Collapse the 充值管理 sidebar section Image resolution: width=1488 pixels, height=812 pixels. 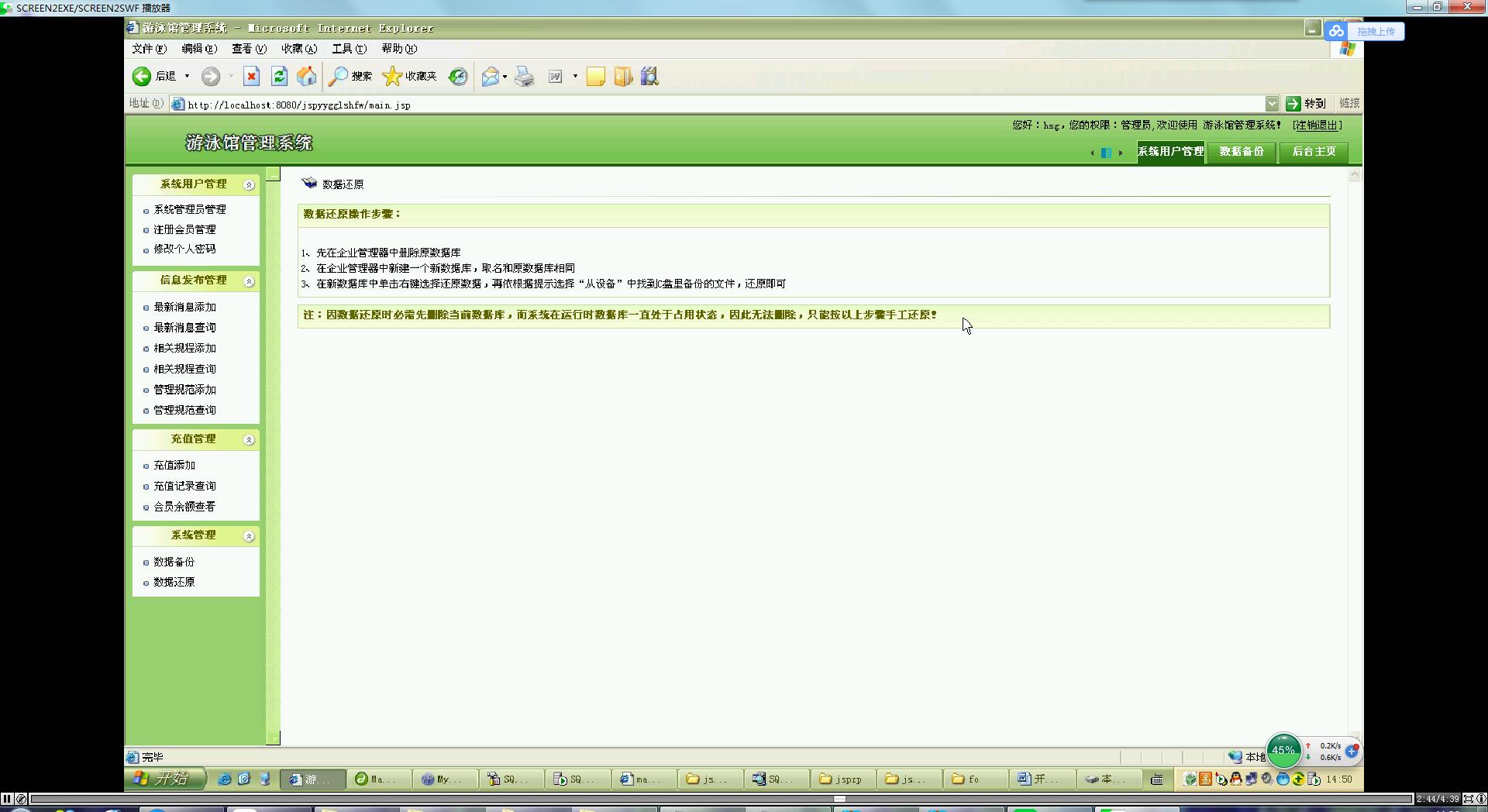pos(249,440)
